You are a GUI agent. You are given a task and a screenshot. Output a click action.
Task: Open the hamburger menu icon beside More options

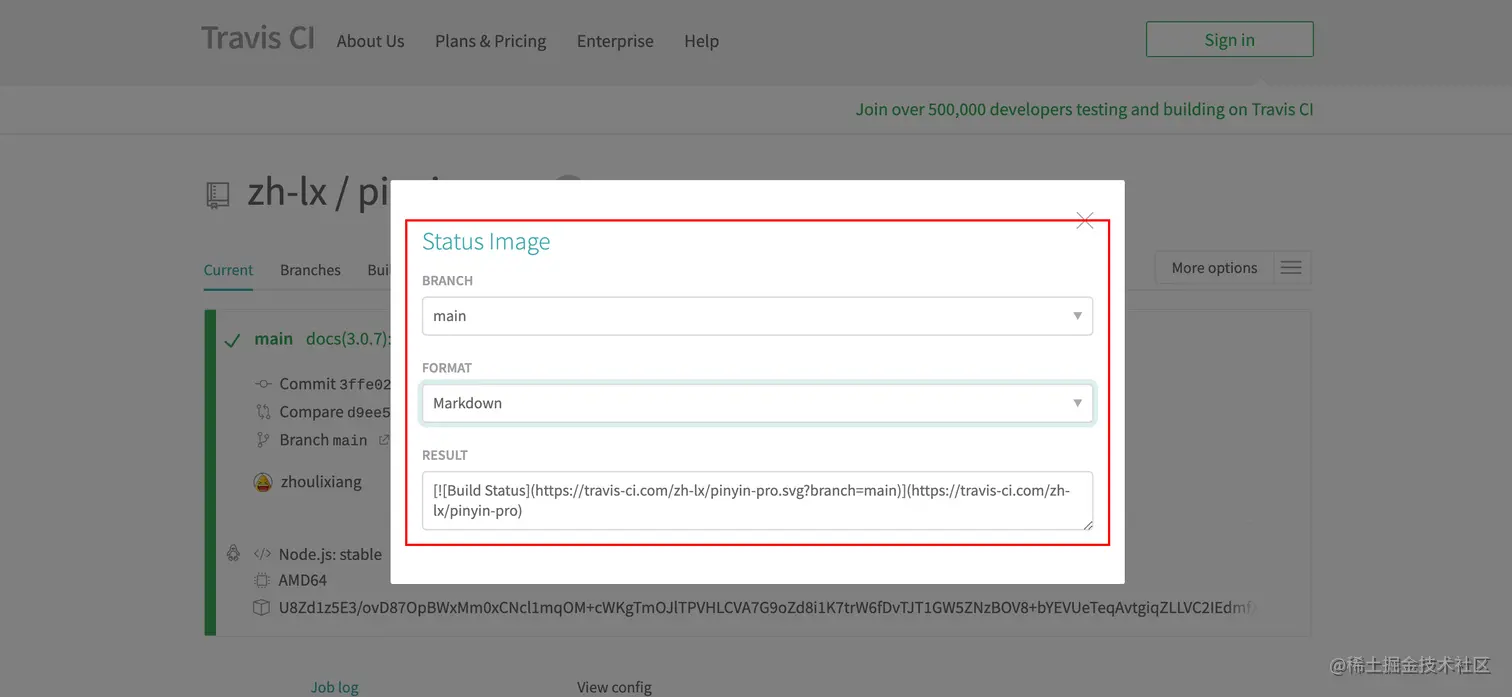[1291, 268]
